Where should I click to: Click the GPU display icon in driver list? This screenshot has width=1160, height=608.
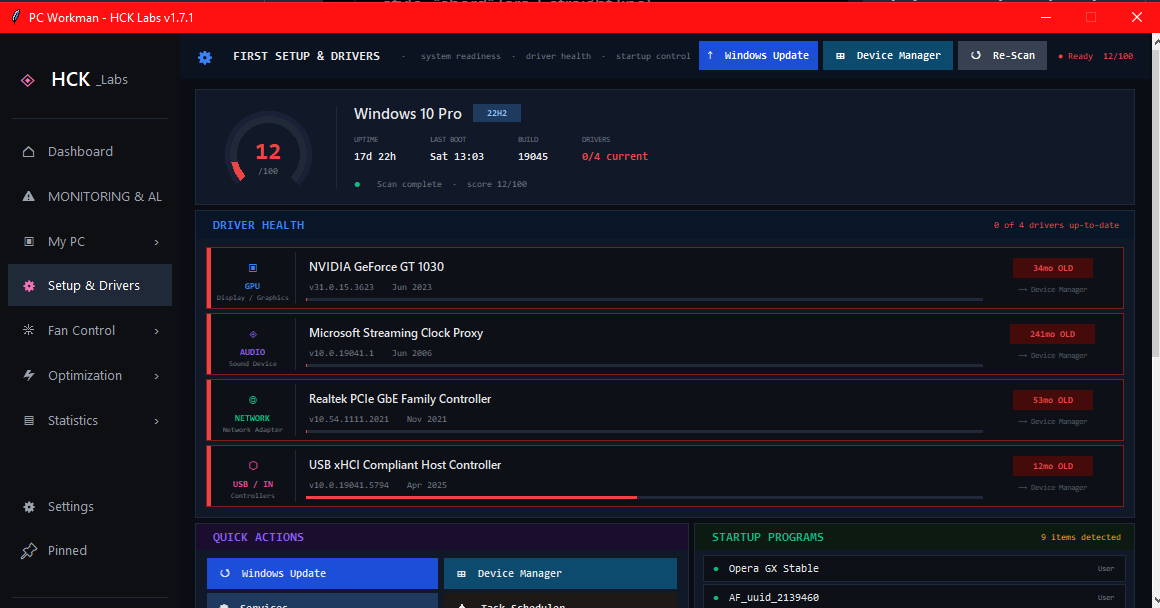click(252, 268)
